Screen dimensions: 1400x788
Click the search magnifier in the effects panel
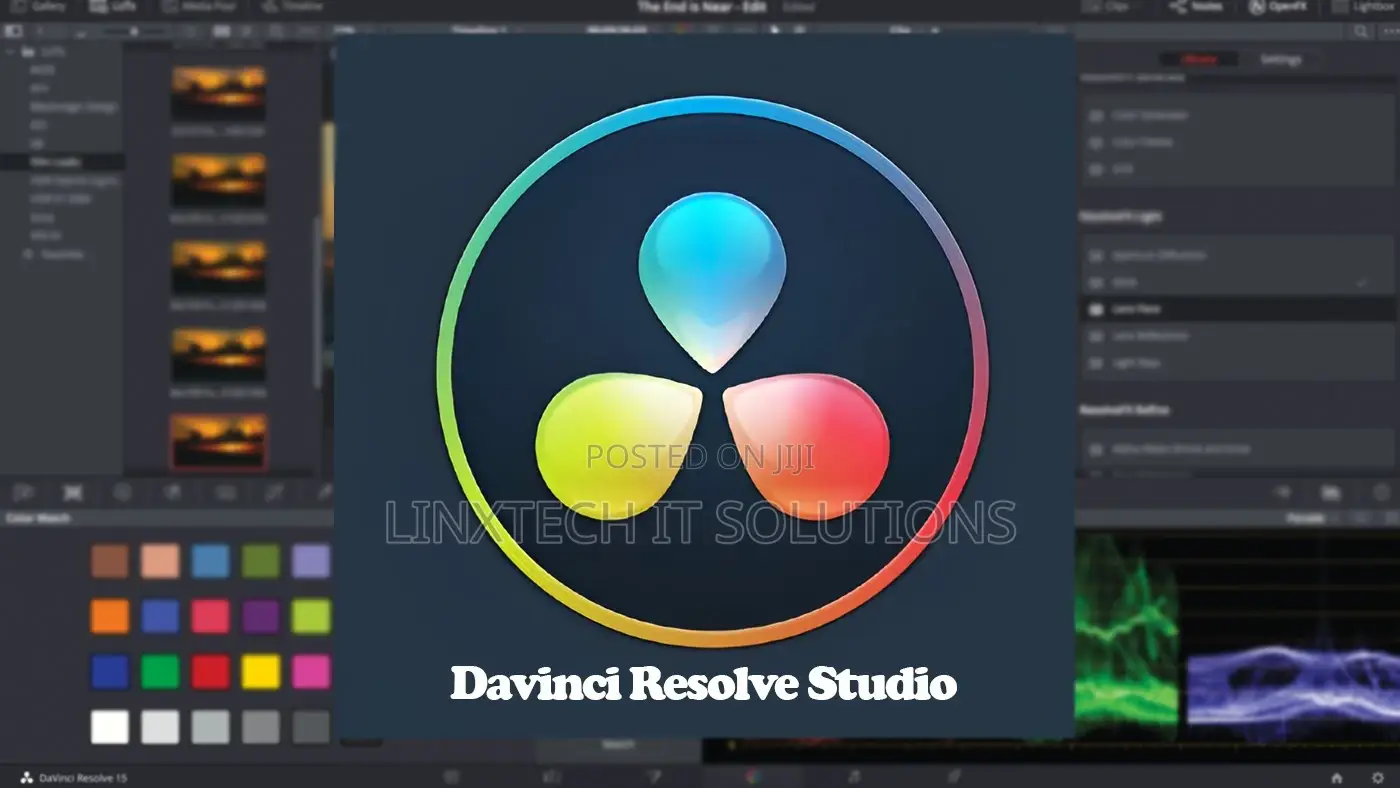coord(1361,30)
